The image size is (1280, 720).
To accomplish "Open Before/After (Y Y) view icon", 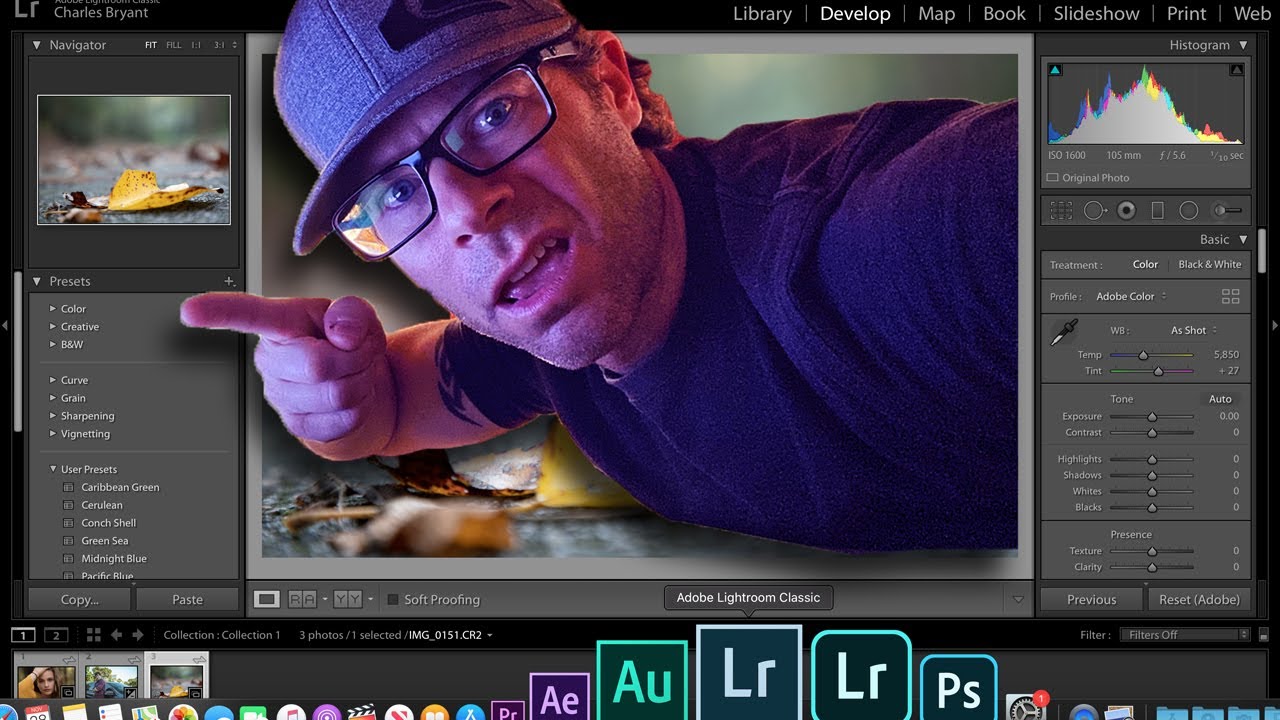I will pos(347,599).
